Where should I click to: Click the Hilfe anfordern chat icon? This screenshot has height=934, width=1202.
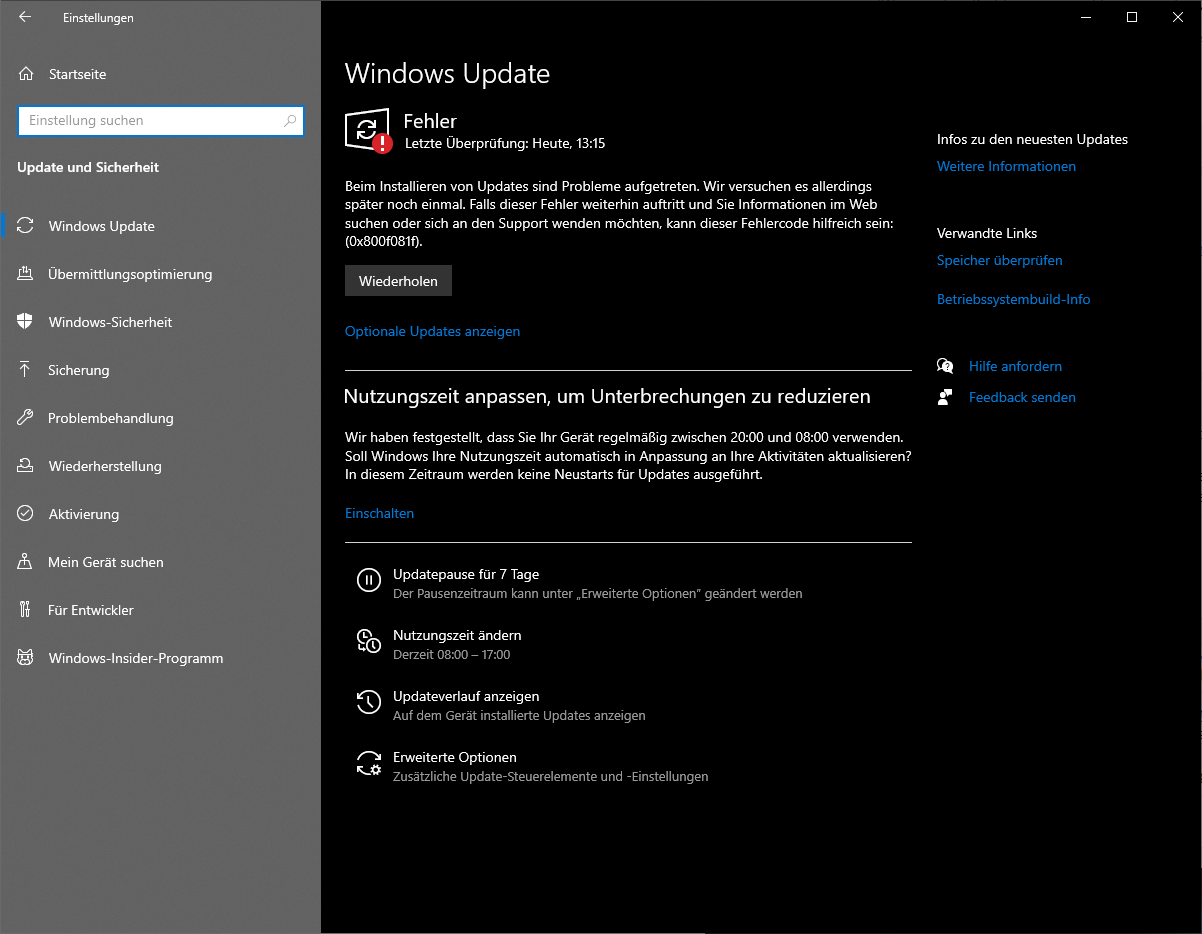click(x=945, y=366)
